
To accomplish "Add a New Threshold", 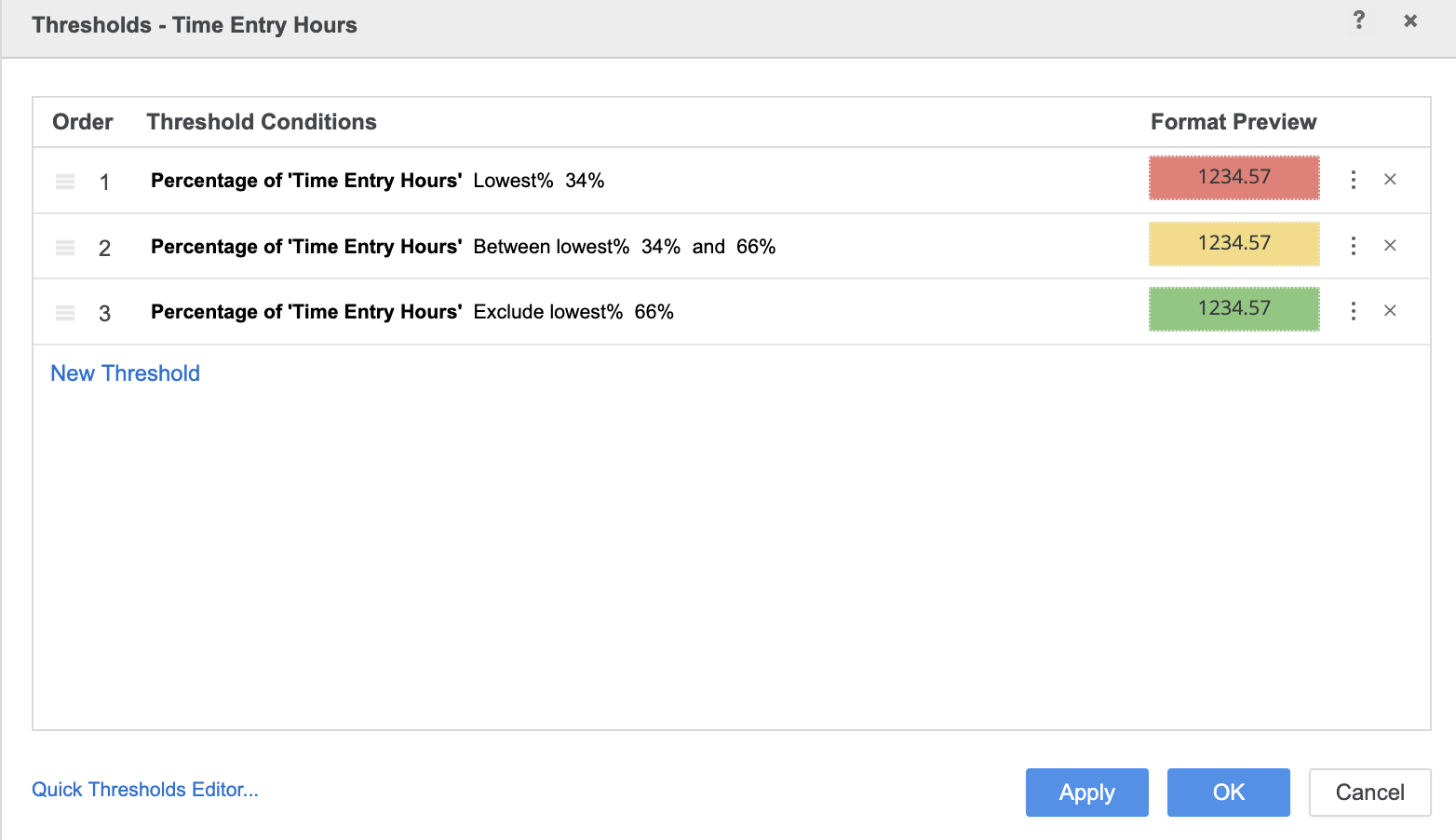I will (x=125, y=373).
